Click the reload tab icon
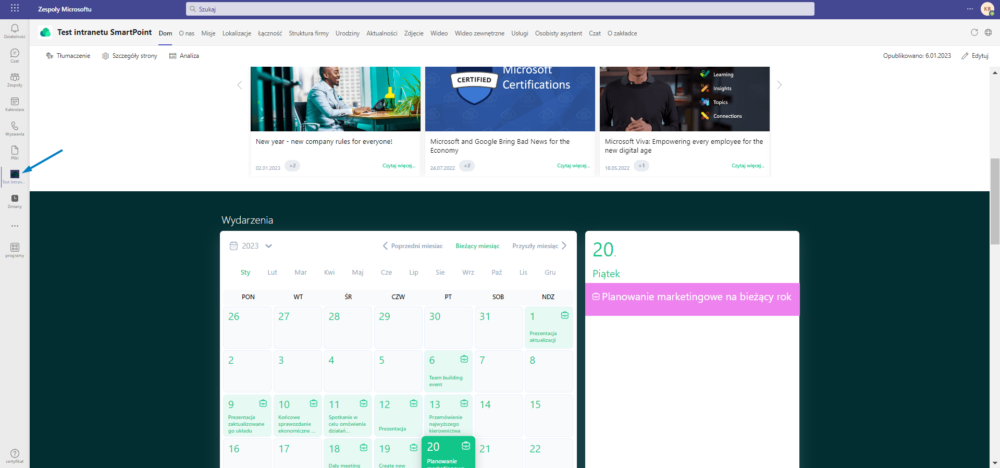The height and width of the screenshot is (468, 1000). pyautogui.click(x=974, y=32)
